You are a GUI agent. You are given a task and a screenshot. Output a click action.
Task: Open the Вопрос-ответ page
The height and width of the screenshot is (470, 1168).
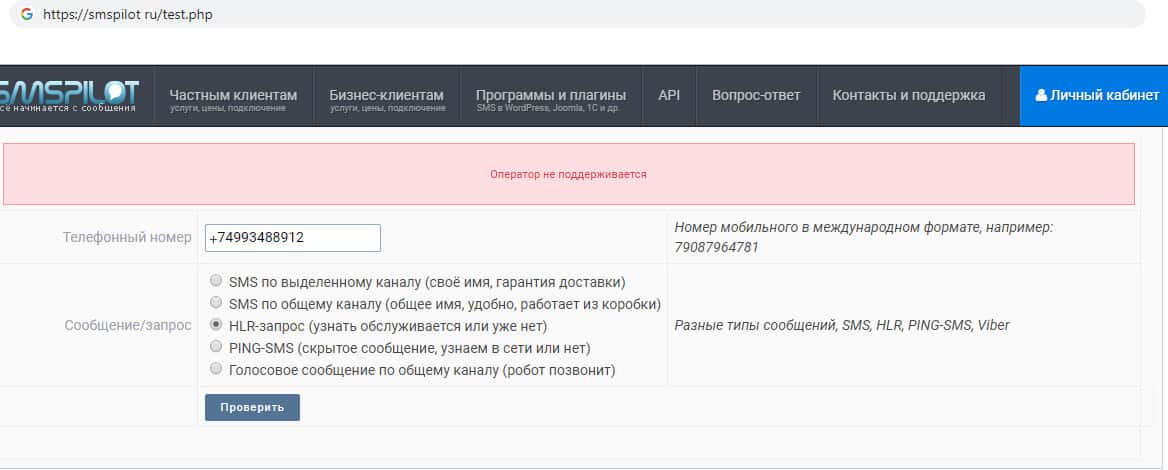coord(756,95)
